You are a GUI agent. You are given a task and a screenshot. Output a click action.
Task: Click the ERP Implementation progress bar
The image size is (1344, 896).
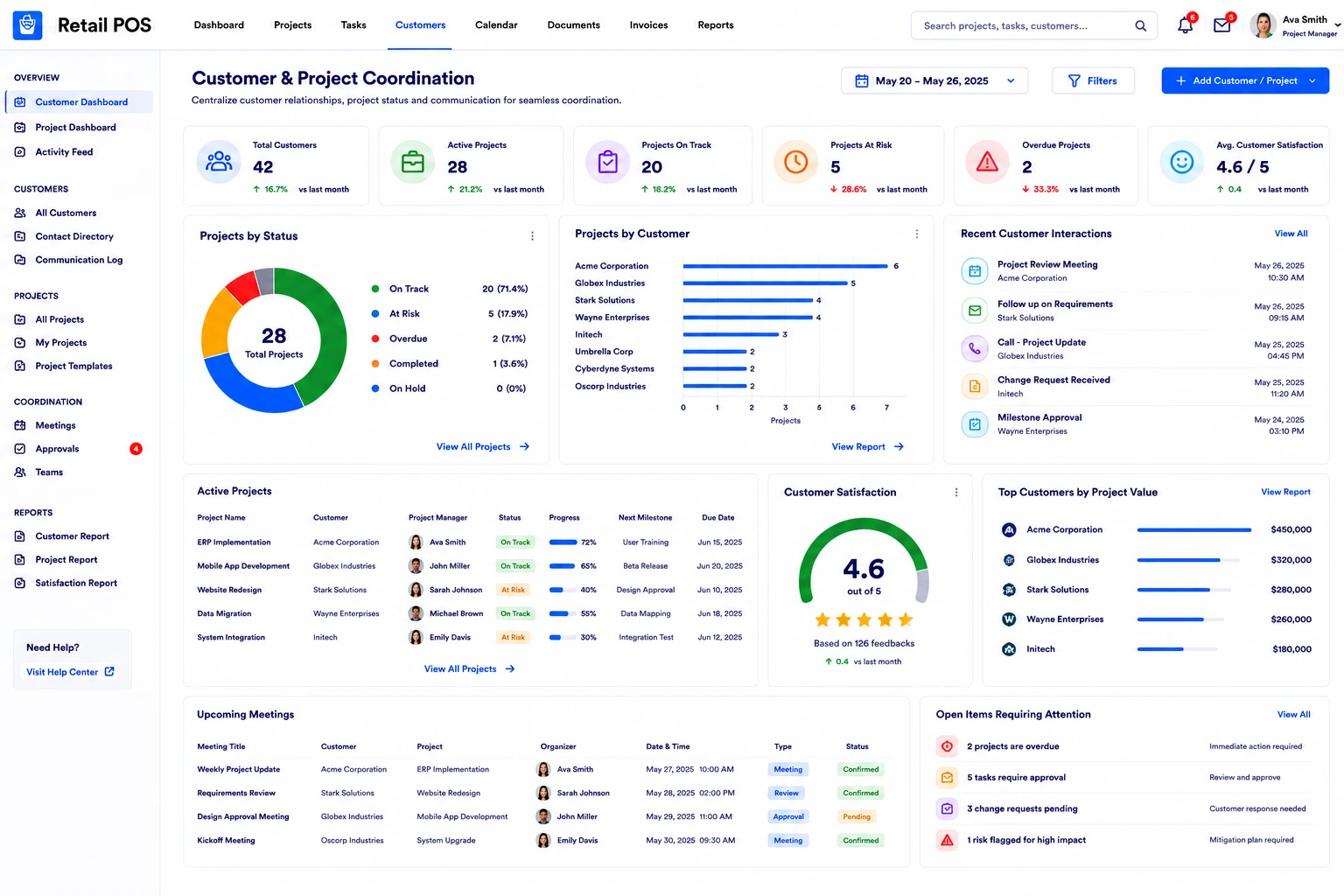563,542
